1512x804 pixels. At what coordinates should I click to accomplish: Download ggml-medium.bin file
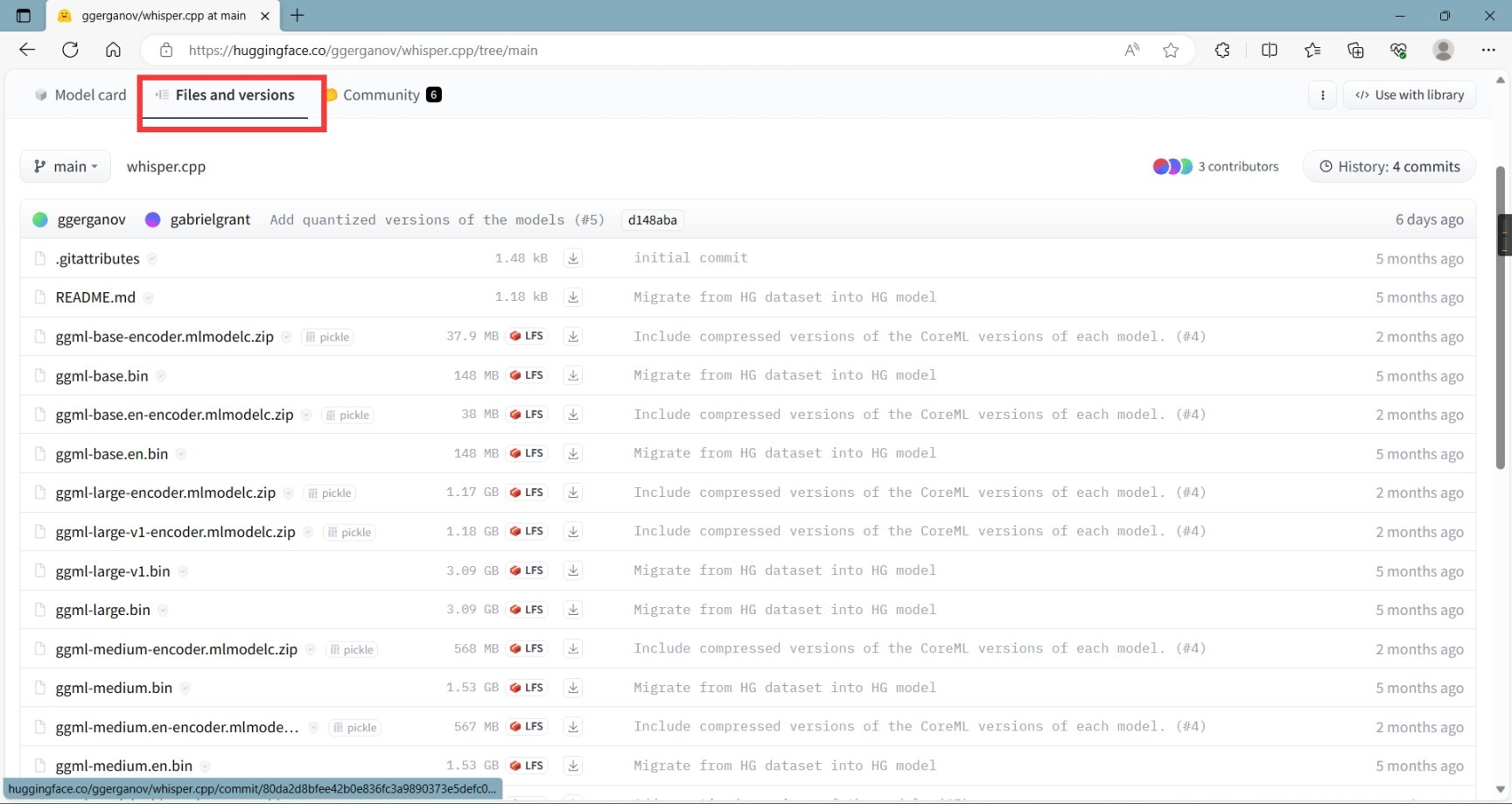573,688
